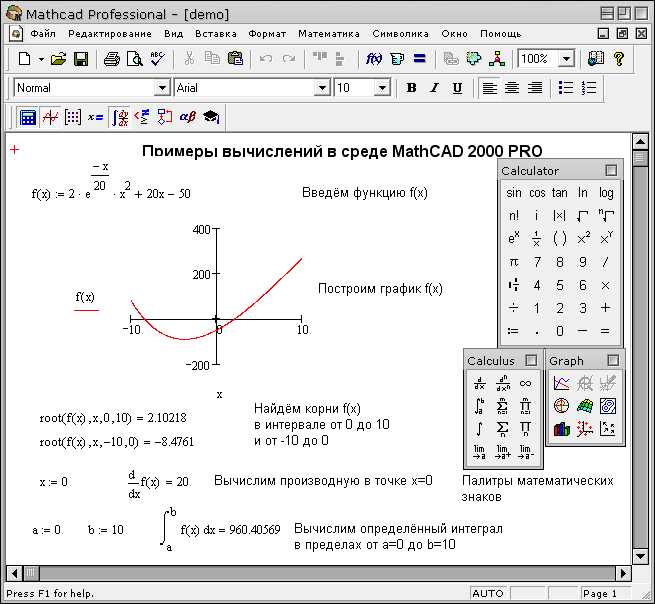Click the Insert Function f(x) icon
The image size is (655, 604).
[x=374, y=59]
